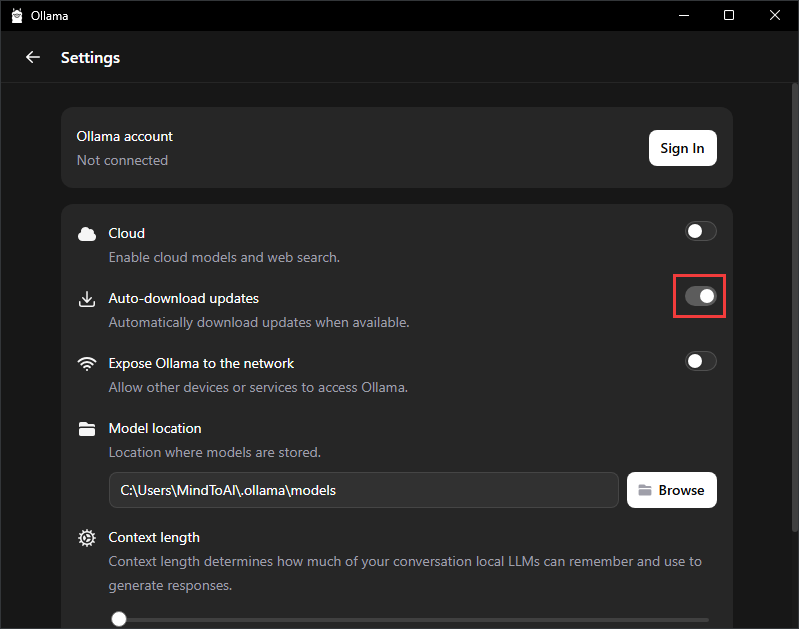The width and height of the screenshot is (799, 629).
Task: Click the 'Cloud' label text
Action: point(126,233)
